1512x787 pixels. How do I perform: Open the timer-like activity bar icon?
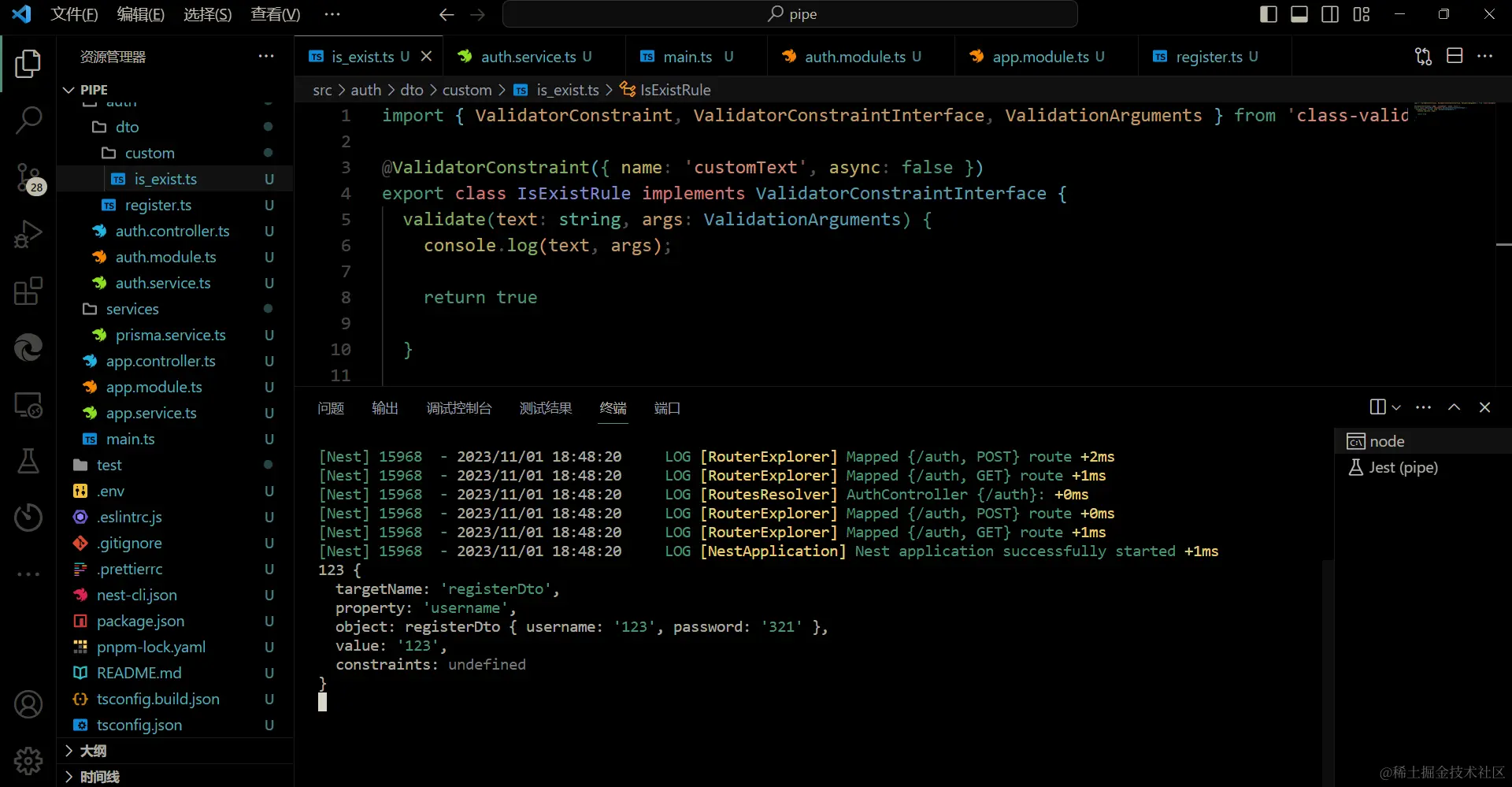[x=28, y=518]
